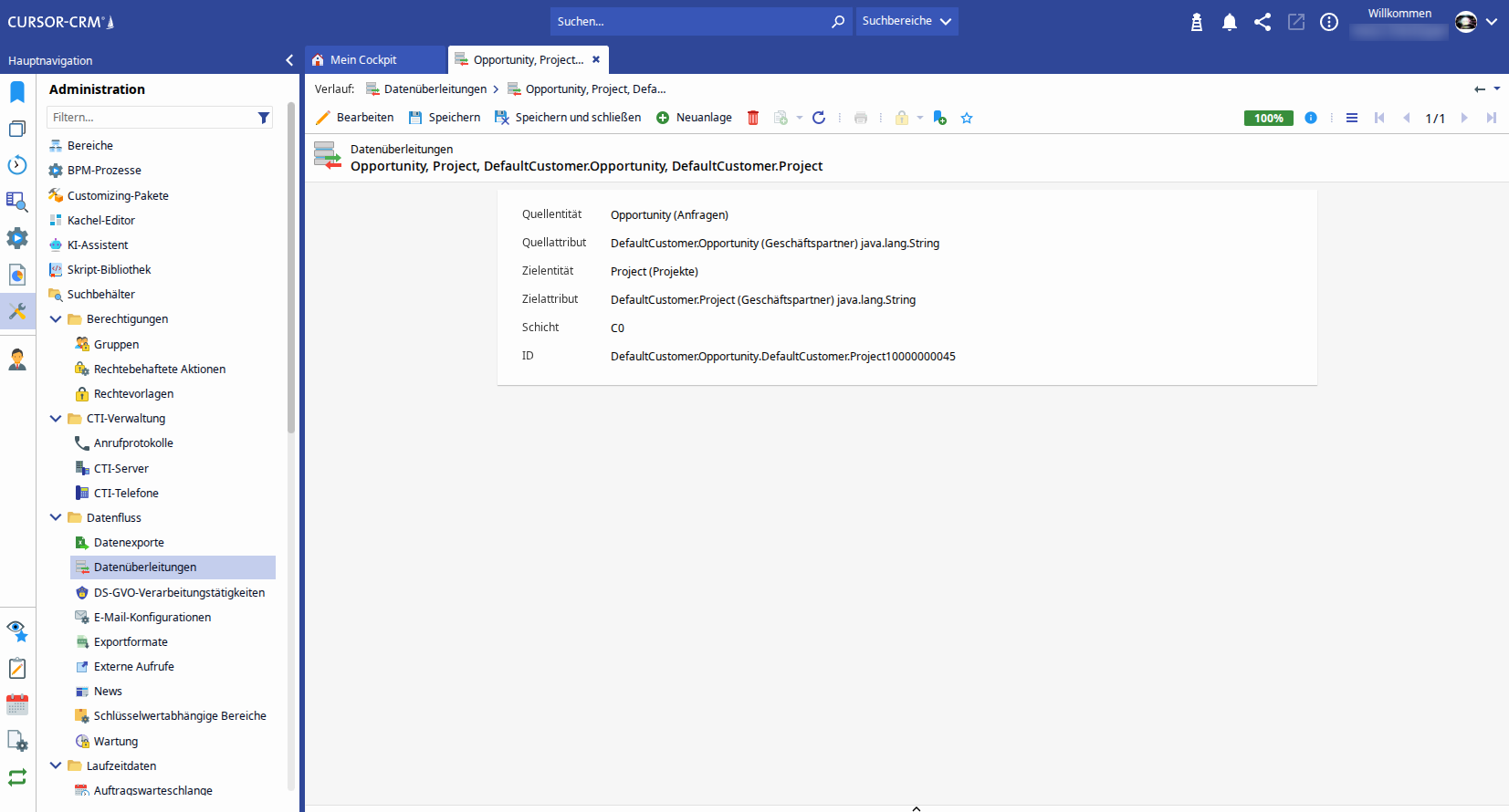This screenshot has height=812, width=1509.
Task: Click the blue info icon beside 100%
Action: [x=1311, y=118]
